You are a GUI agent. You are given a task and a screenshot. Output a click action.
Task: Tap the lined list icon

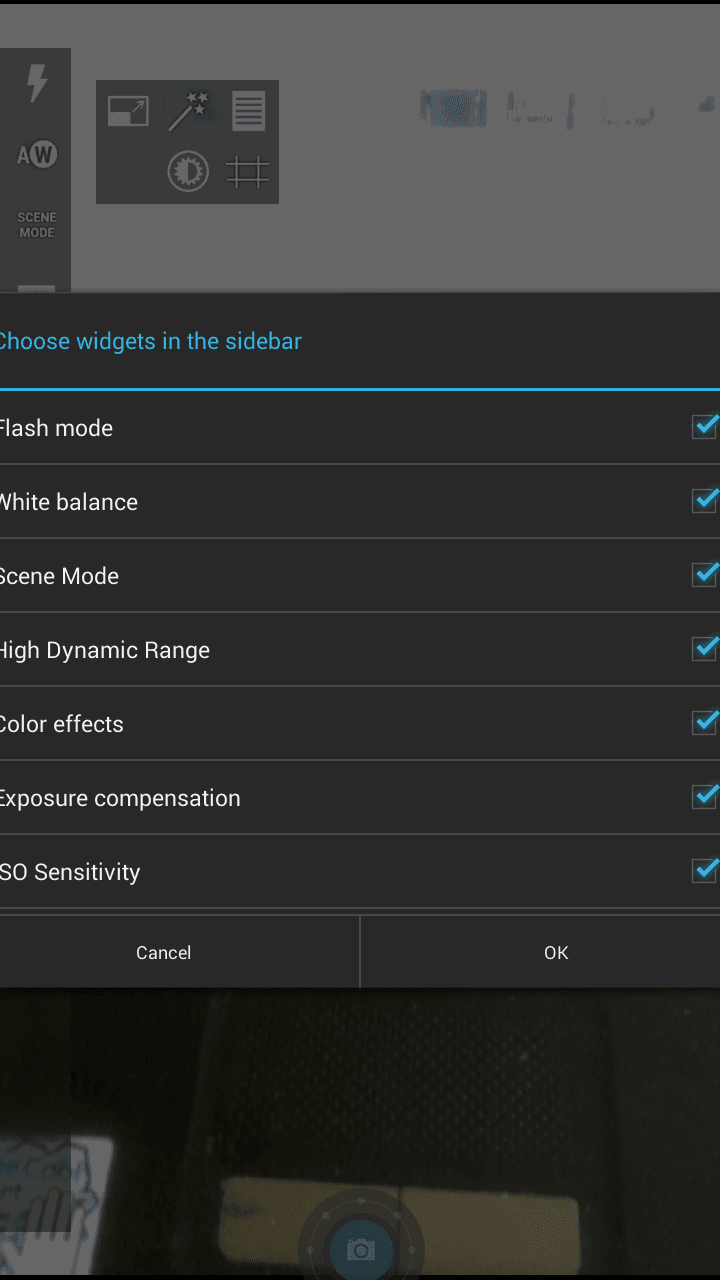point(248,111)
